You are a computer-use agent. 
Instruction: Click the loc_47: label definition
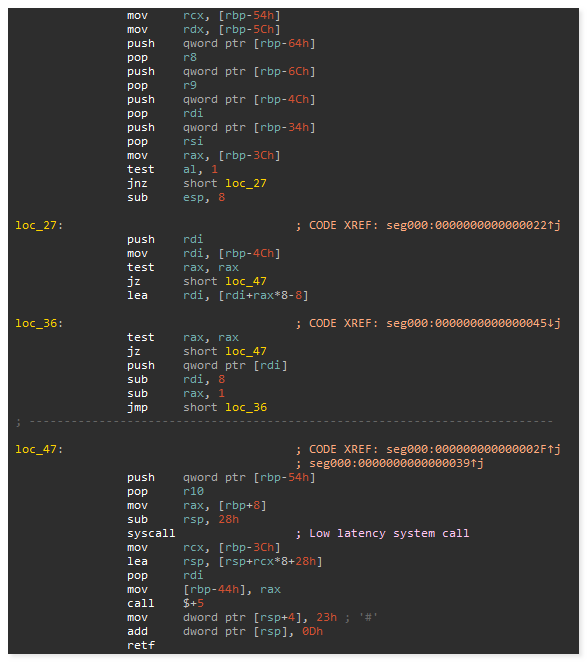pyautogui.click(x=39, y=449)
